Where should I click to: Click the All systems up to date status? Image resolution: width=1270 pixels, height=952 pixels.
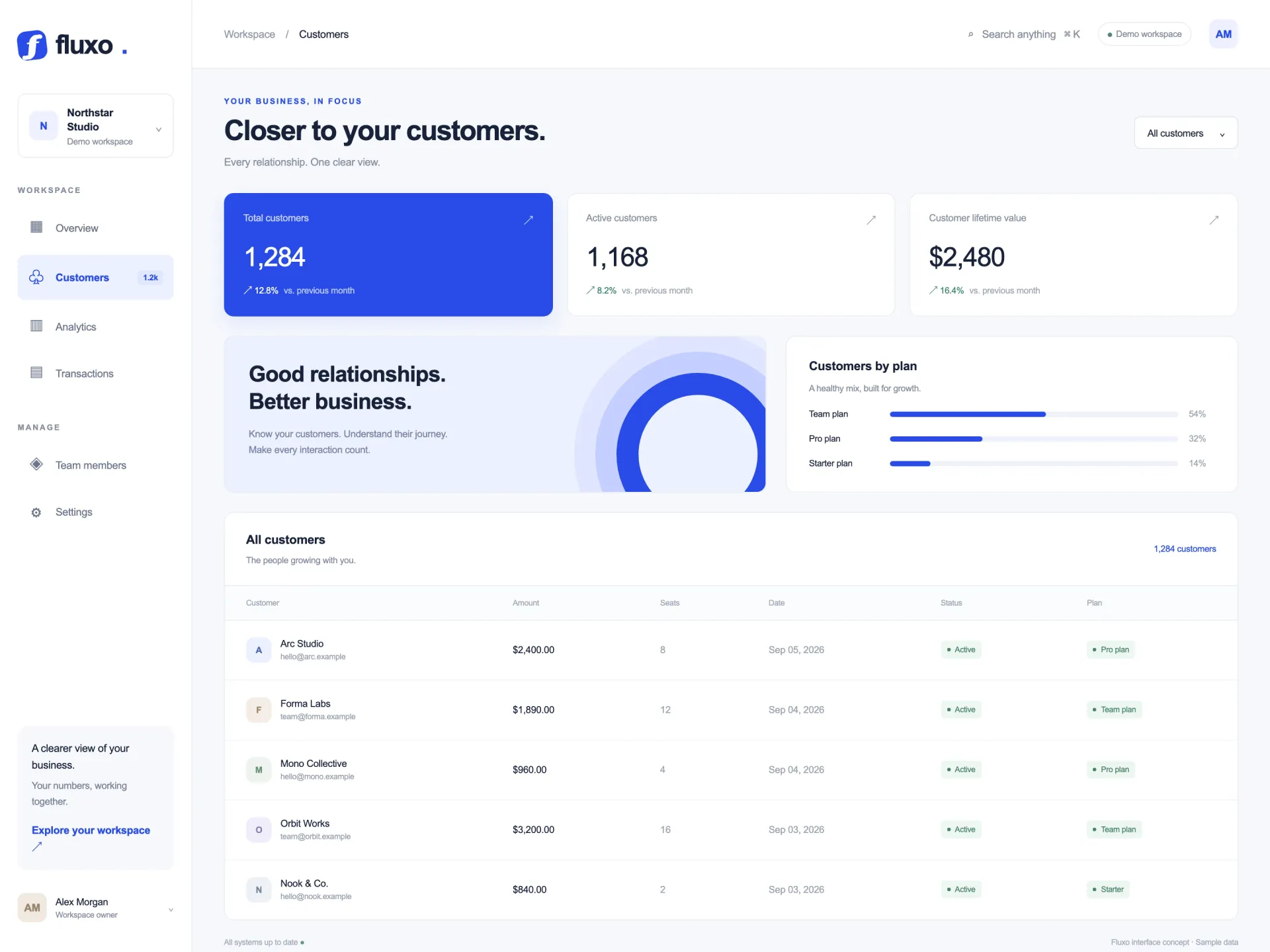tap(264, 943)
